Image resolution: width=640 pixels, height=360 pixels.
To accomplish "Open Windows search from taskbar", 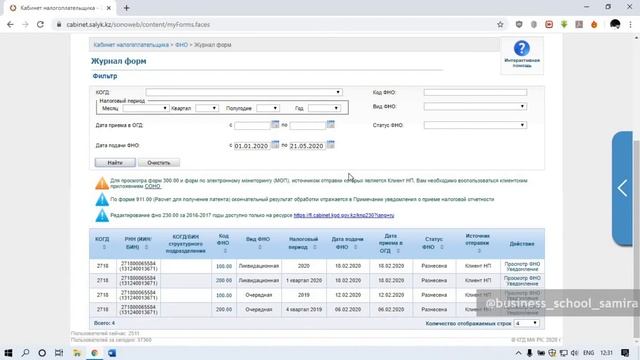I will [25, 353].
